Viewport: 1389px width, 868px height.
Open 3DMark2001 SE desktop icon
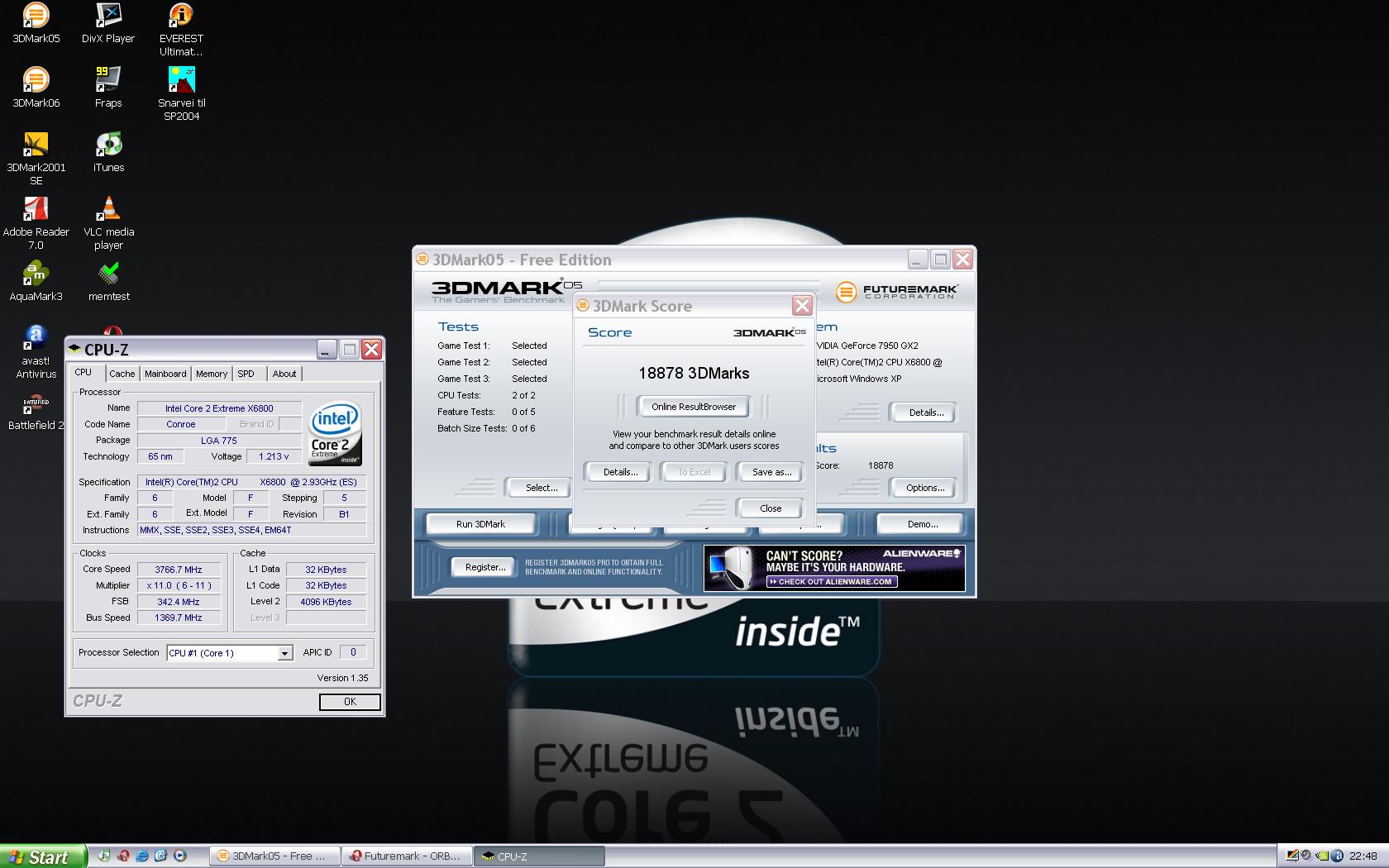36,159
